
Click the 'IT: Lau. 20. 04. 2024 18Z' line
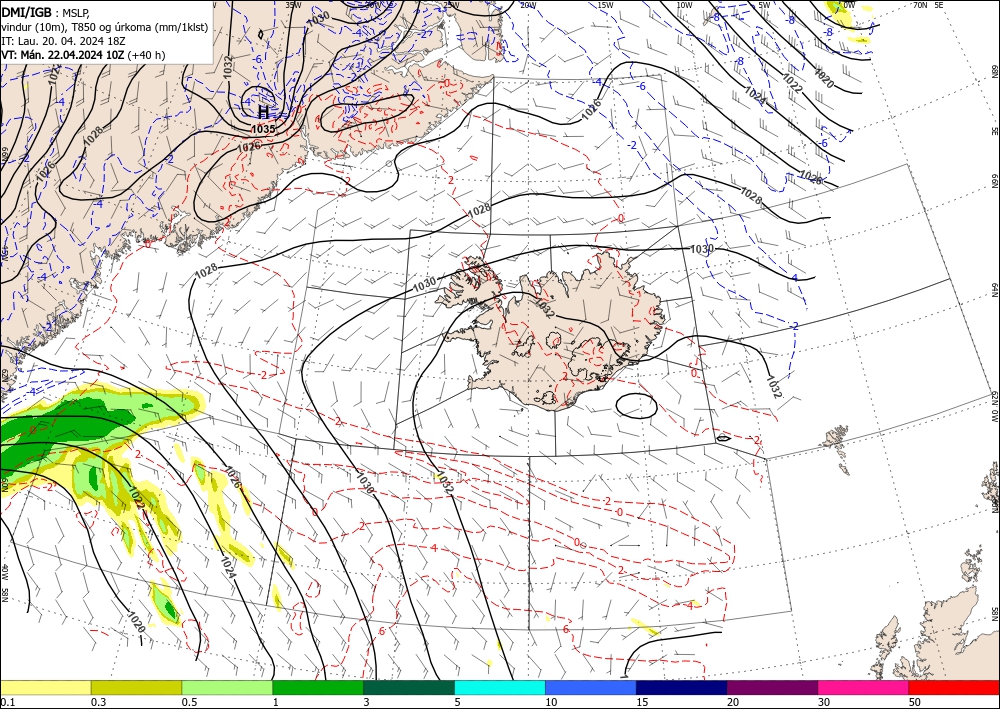61,41
